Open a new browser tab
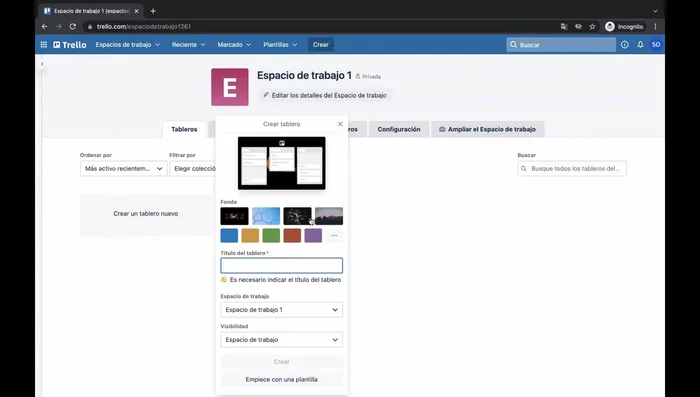 tap(153, 11)
